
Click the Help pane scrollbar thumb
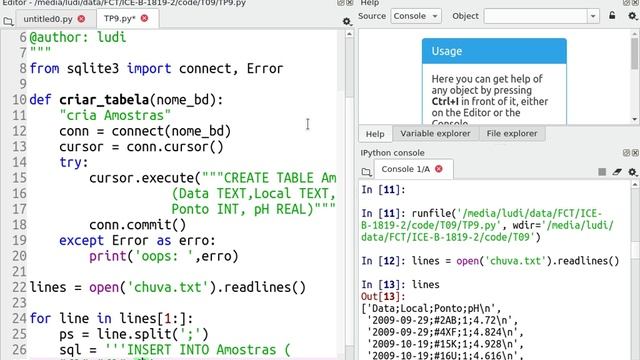coord(634,53)
